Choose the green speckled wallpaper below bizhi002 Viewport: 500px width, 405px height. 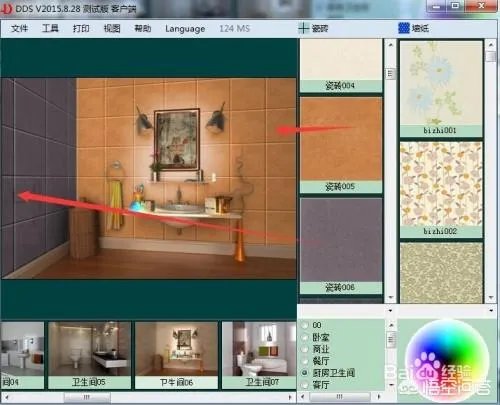[441, 273]
